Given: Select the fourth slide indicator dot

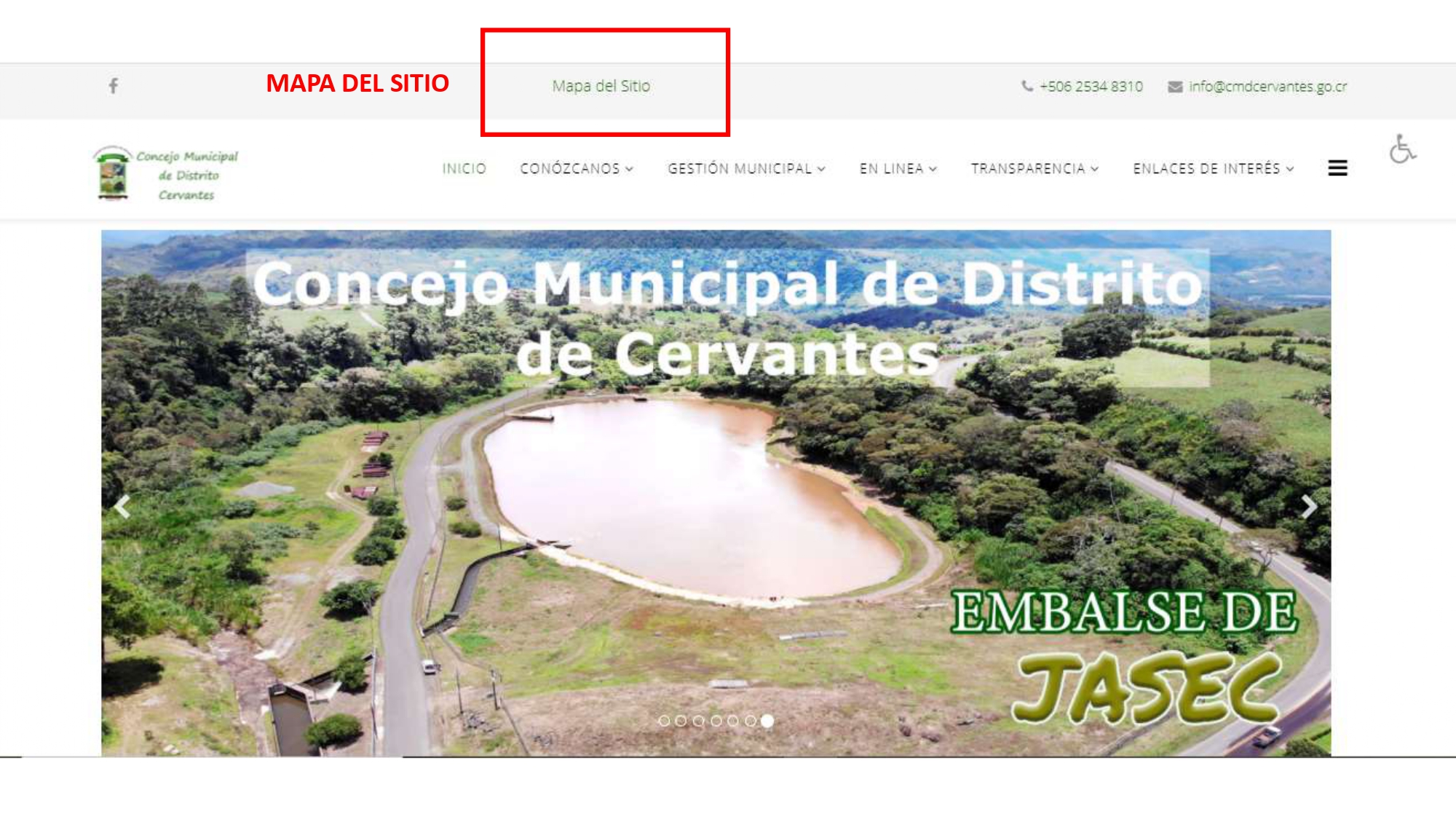Looking at the screenshot, I should pos(716,721).
